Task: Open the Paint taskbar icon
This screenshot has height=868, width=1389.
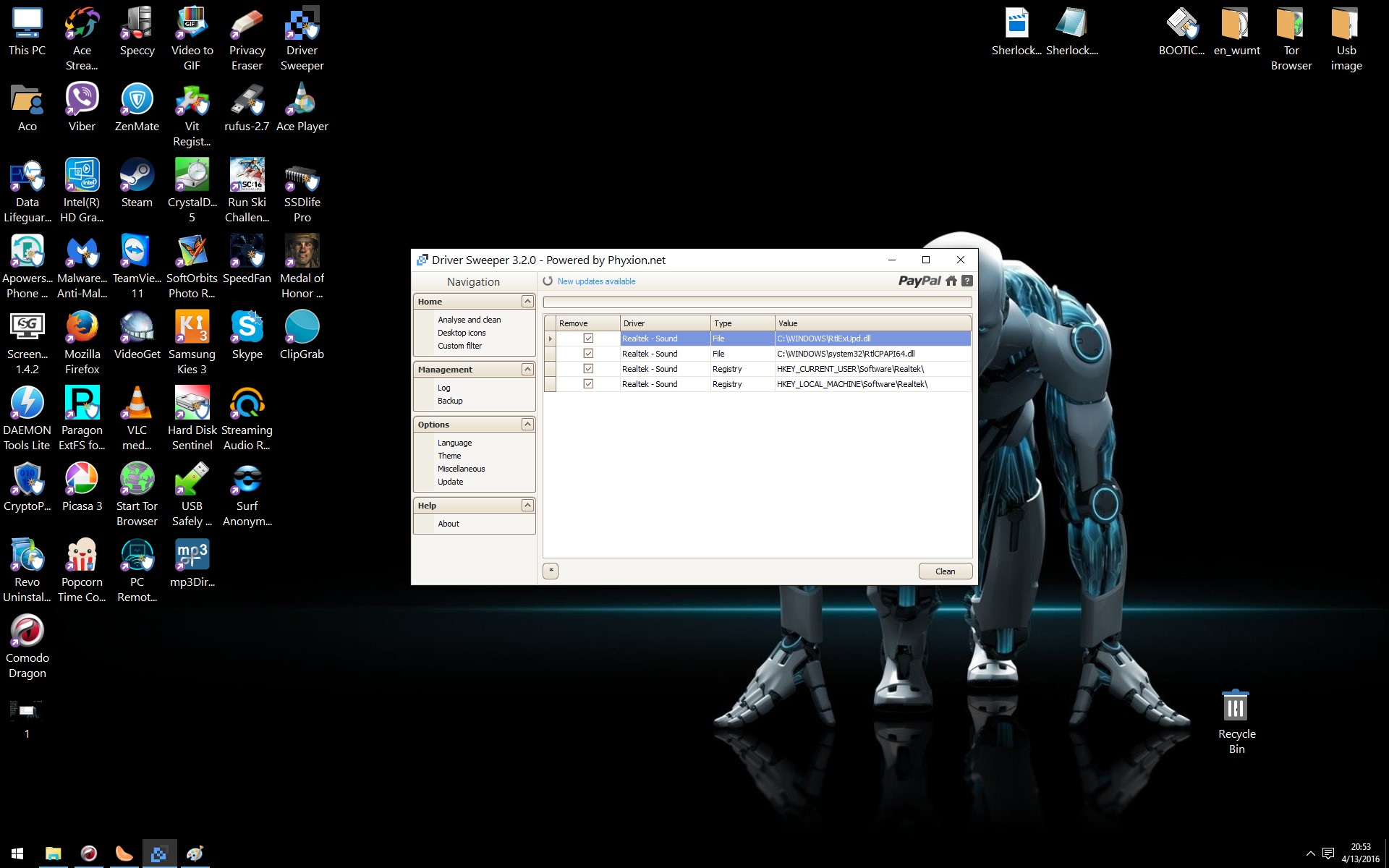Action: coord(195,854)
